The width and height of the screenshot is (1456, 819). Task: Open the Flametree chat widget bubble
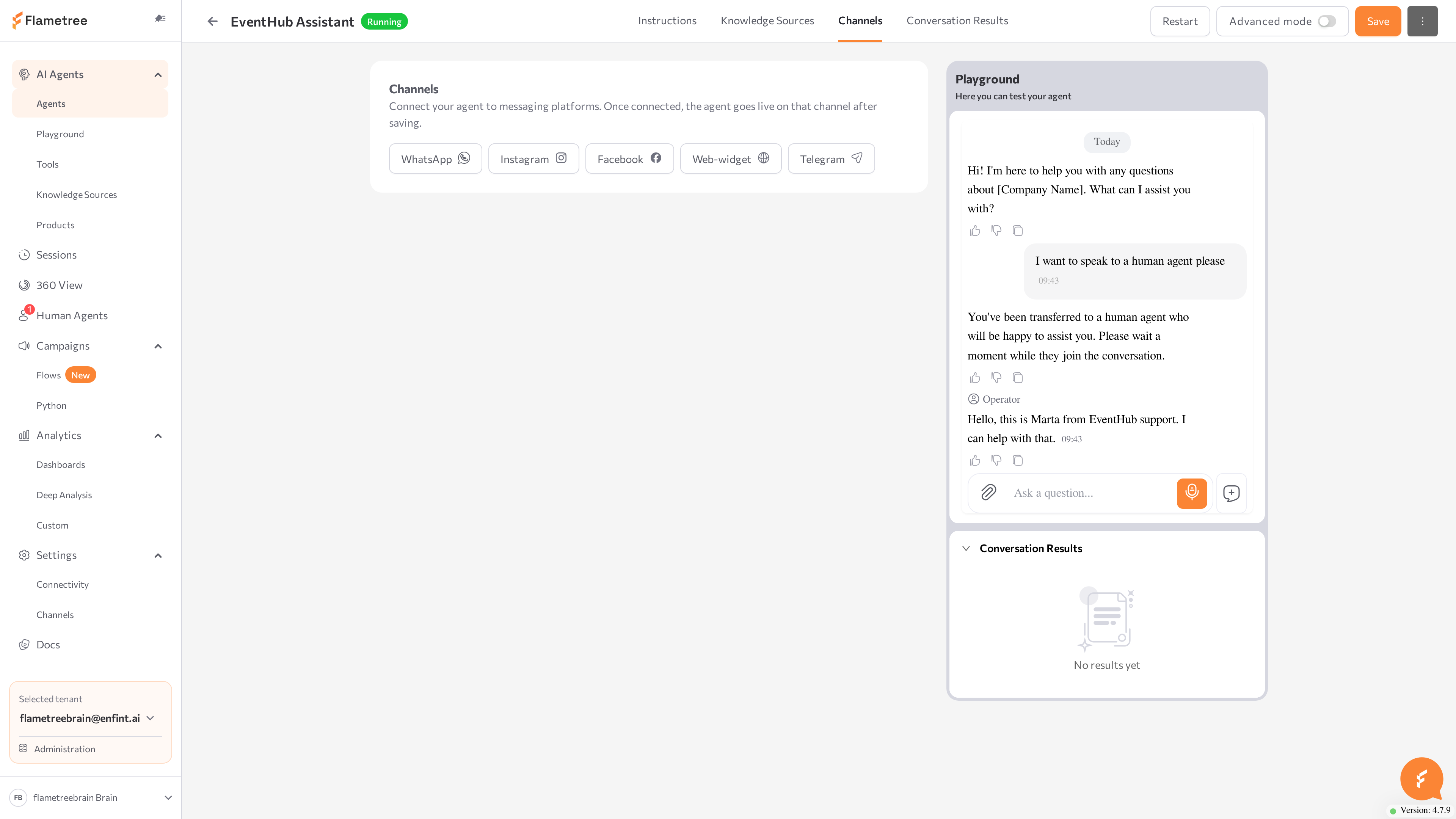[x=1421, y=778]
